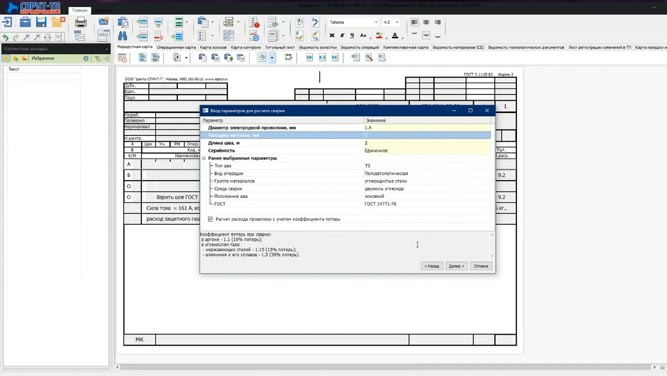
Task: Click the binoculars search icon
Action: tap(123, 36)
